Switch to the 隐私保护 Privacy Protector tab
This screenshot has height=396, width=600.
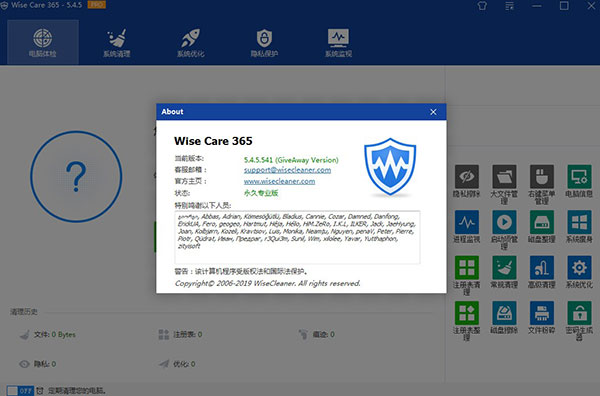[264, 42]
